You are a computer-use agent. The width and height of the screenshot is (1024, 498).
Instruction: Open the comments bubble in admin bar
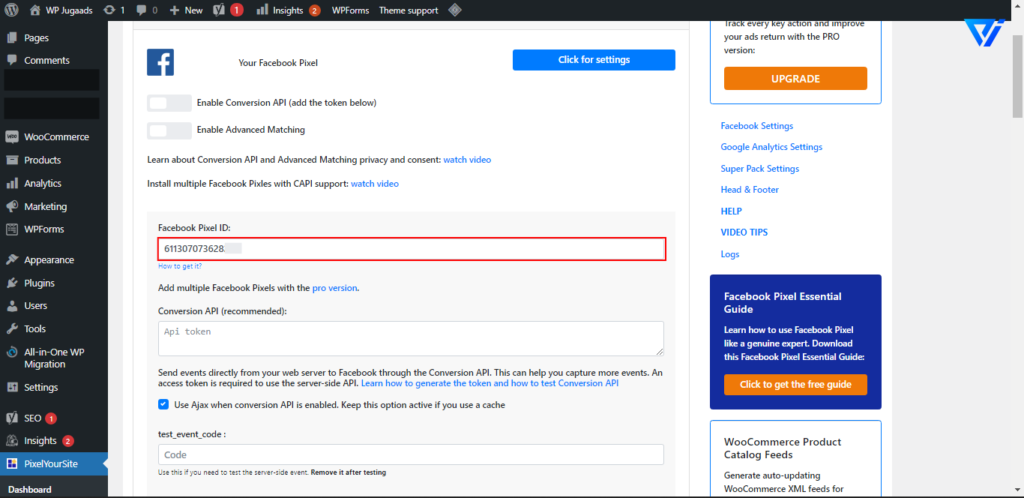pos(147,10)
